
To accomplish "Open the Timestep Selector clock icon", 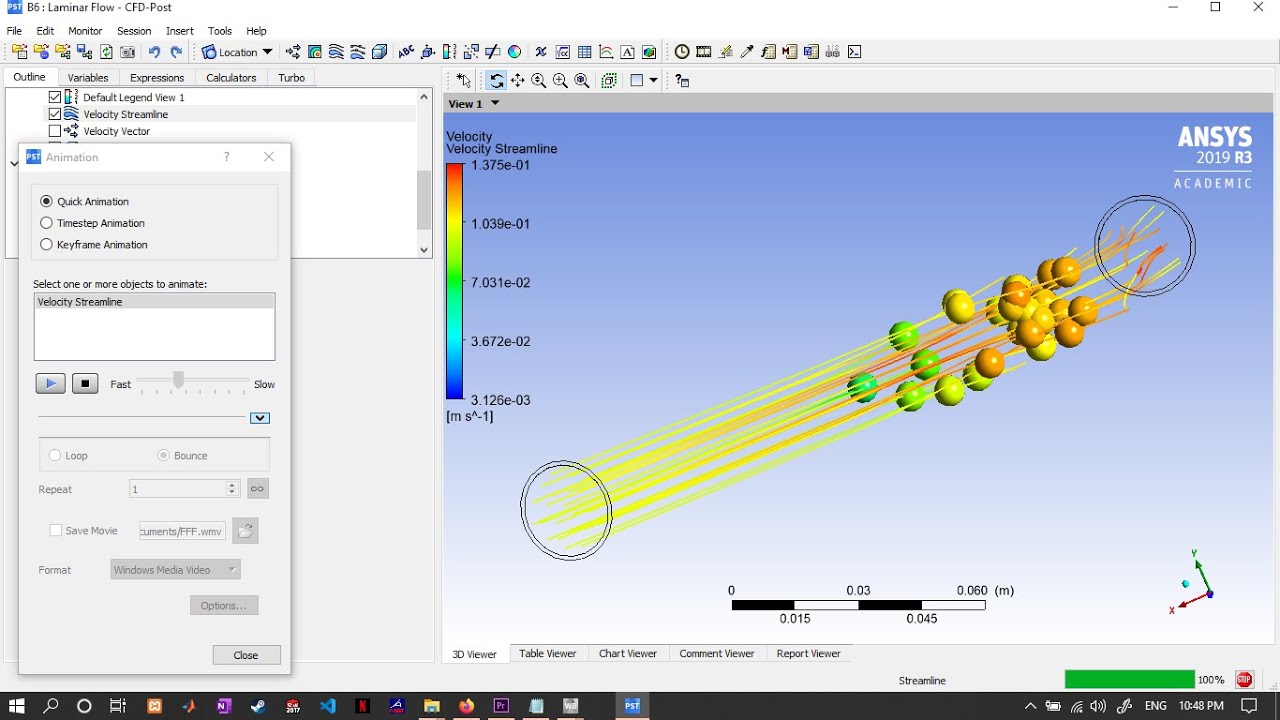I will pos(682,52).
